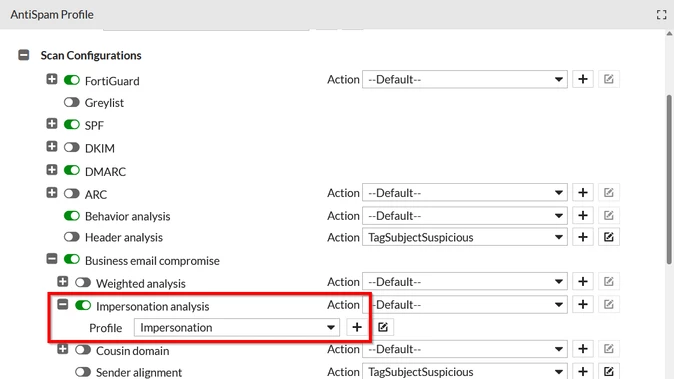The image size is (674, 379).
Task: Open the Cousin domain Action dropdown
Action: [x=465, y=349]
